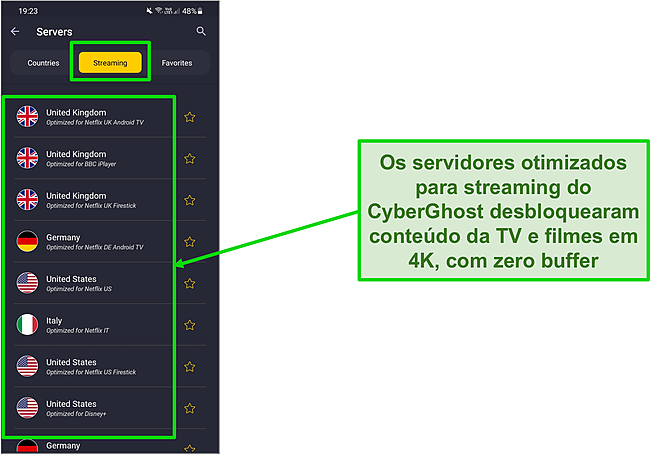Star the Italy Netflix IT server
The width and height of the screenshot is (650, 454).
click(190, 325)
